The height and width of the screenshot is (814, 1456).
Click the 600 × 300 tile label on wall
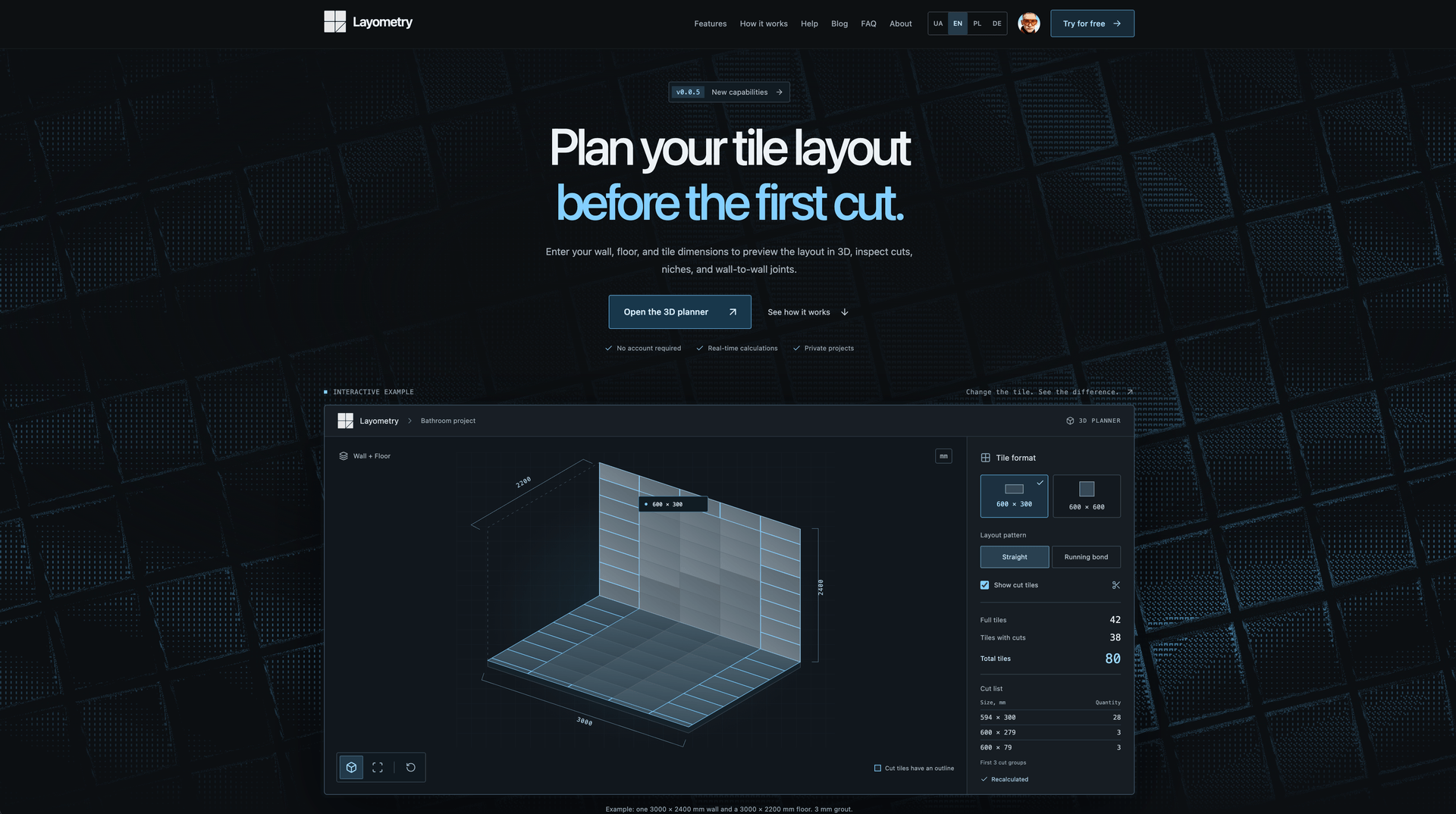pyautogui.click(x=673, y=504)
